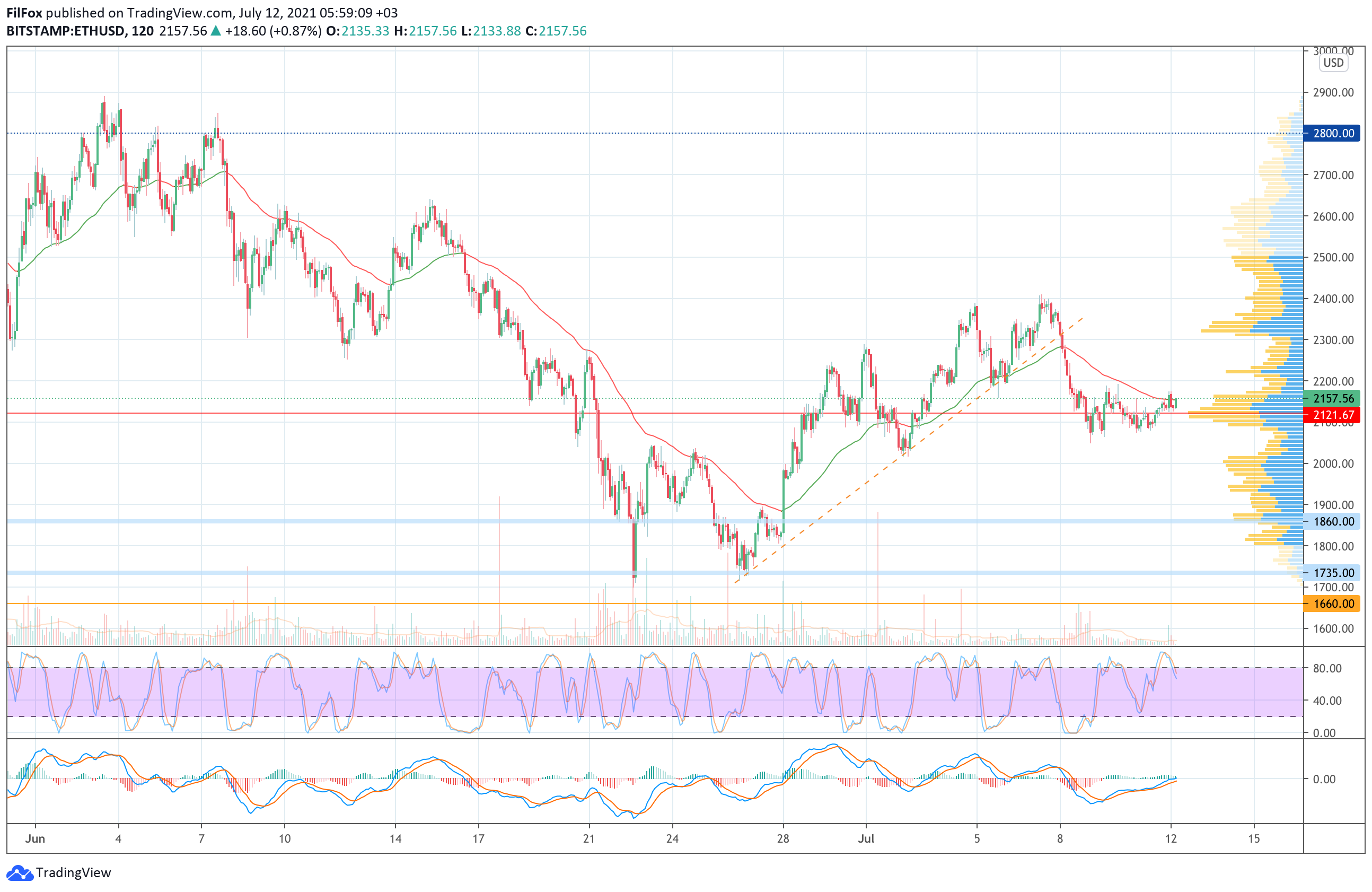The image size is (1372, 892).
Task: Select the Jun date label on time axis
Action: (x=35, y=838)
